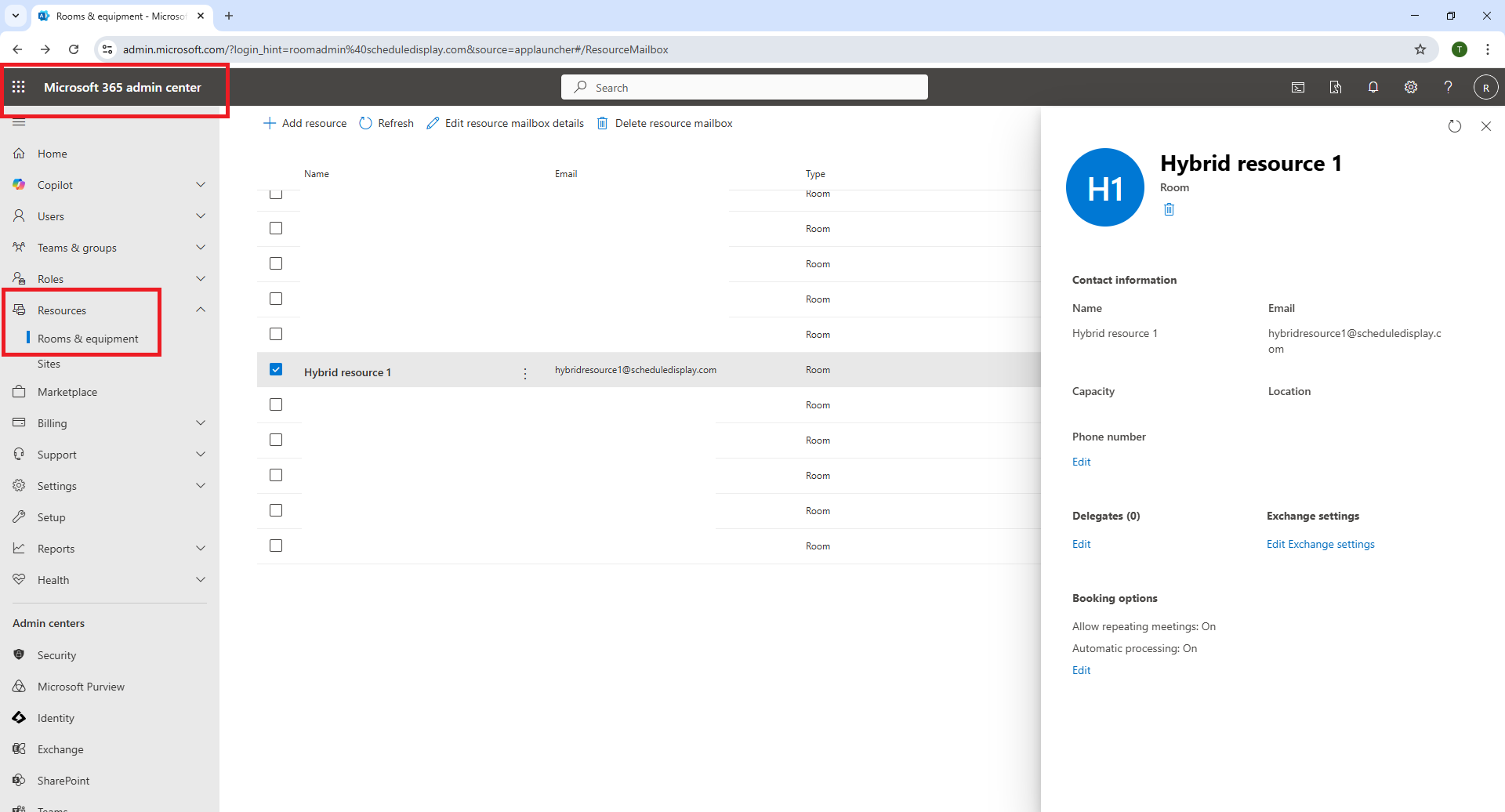Expand the Health menu chevron

coord(201,580)
